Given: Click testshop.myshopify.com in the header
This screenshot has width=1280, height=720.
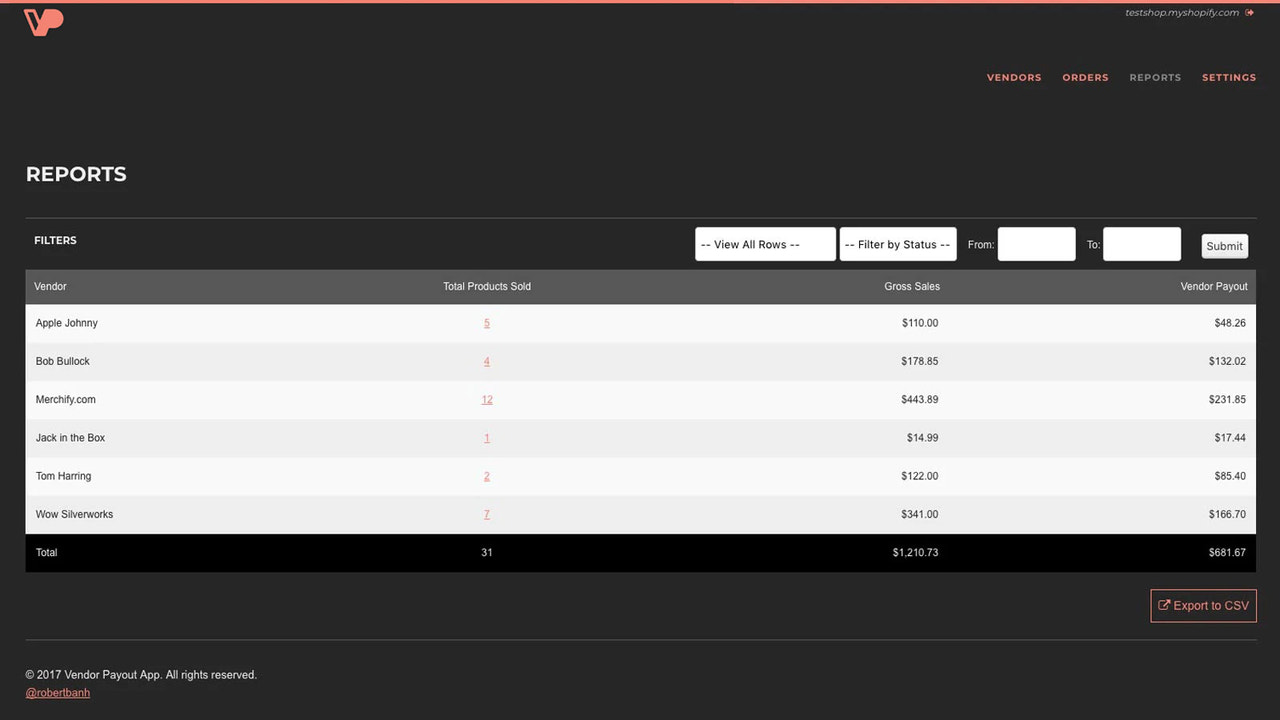Looking at the screenshot, I should point(1183,12).
